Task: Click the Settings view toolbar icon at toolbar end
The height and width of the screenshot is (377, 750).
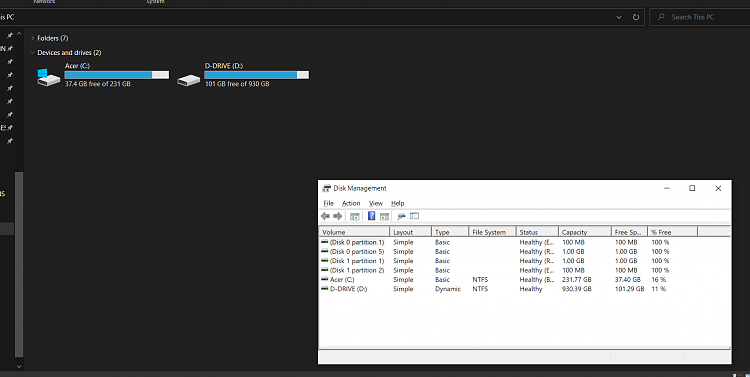Action: click(414, 216)
